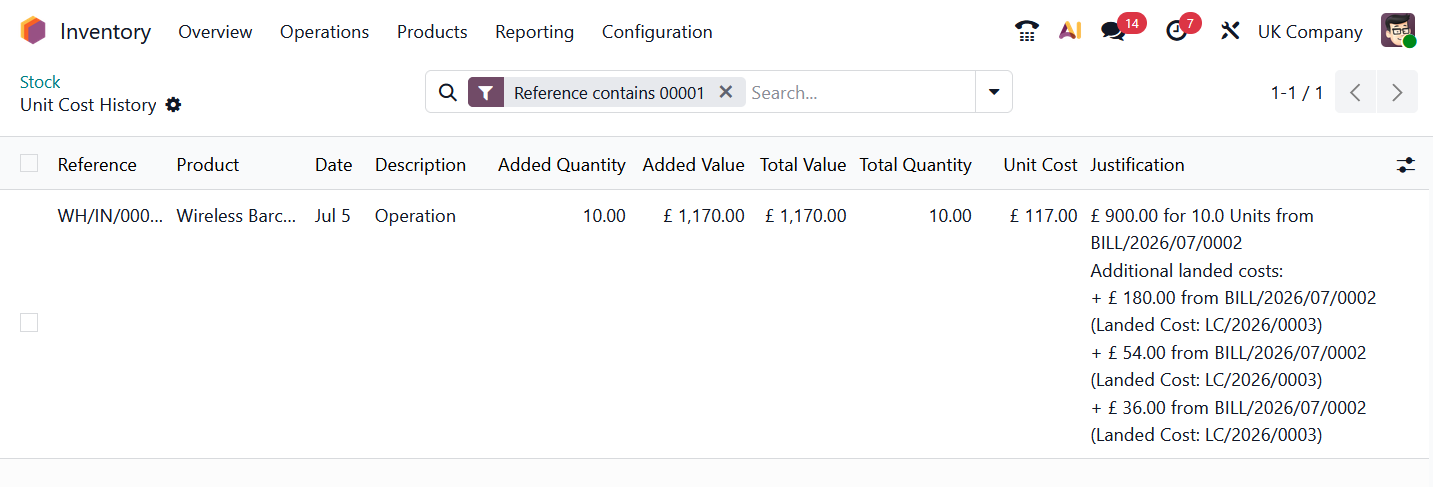This screenshot has height=487, width=1433.
Task: Go to previous page arrow
Action: tap(1356, 92)
